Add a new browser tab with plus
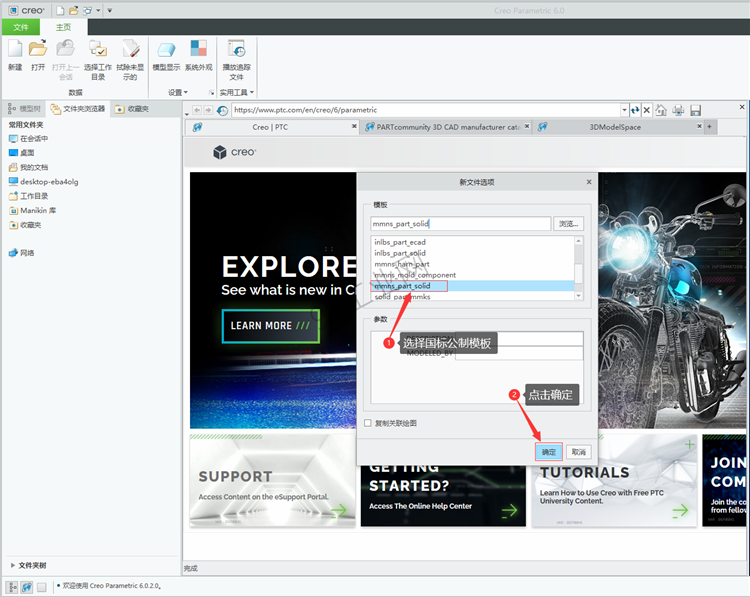Image resolution: width=750 pixels, height=597 pixels. click(x=710, y=127)
